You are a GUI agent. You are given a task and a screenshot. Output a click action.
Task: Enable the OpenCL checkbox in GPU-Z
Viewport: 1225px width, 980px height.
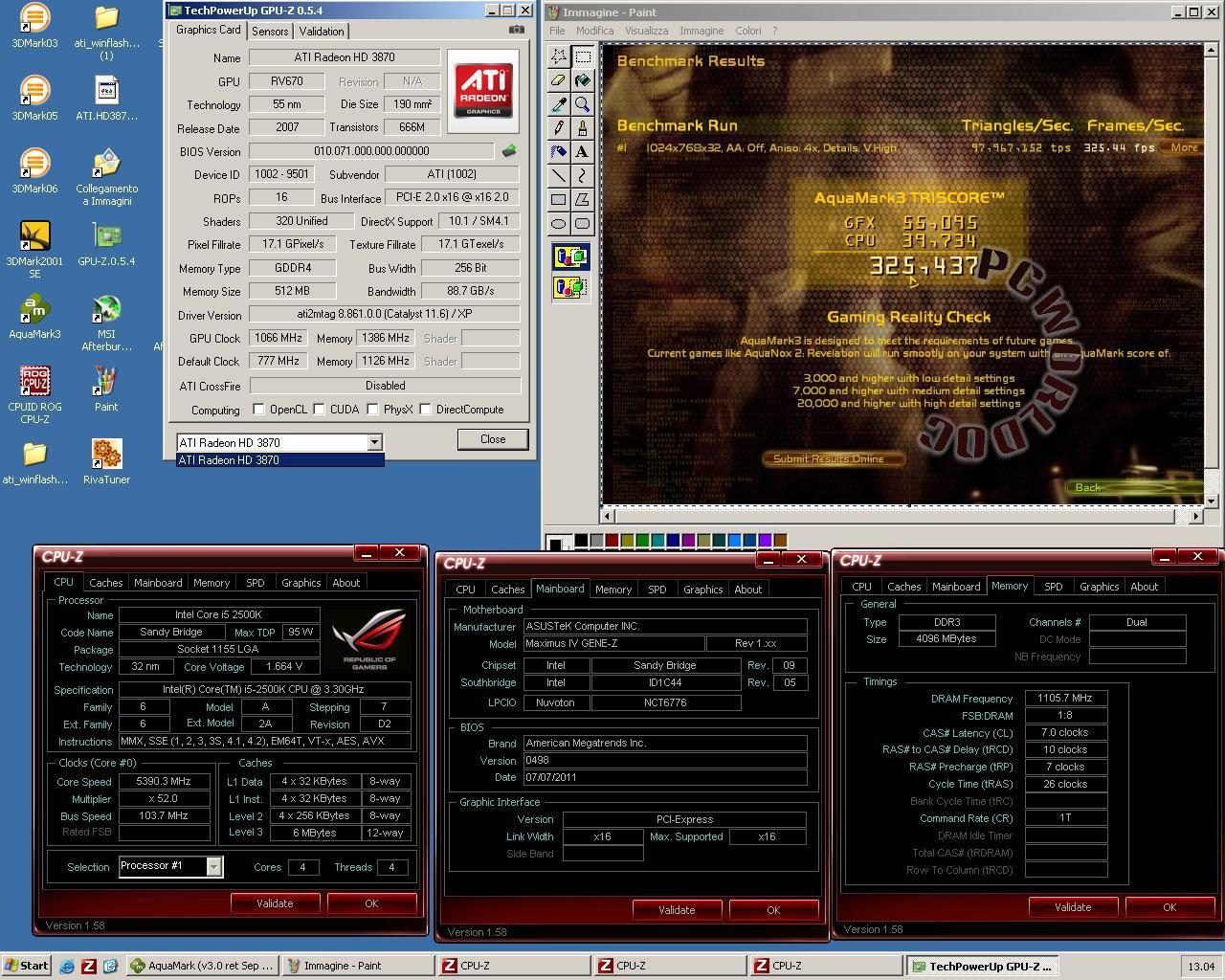[x=258, y=410]
